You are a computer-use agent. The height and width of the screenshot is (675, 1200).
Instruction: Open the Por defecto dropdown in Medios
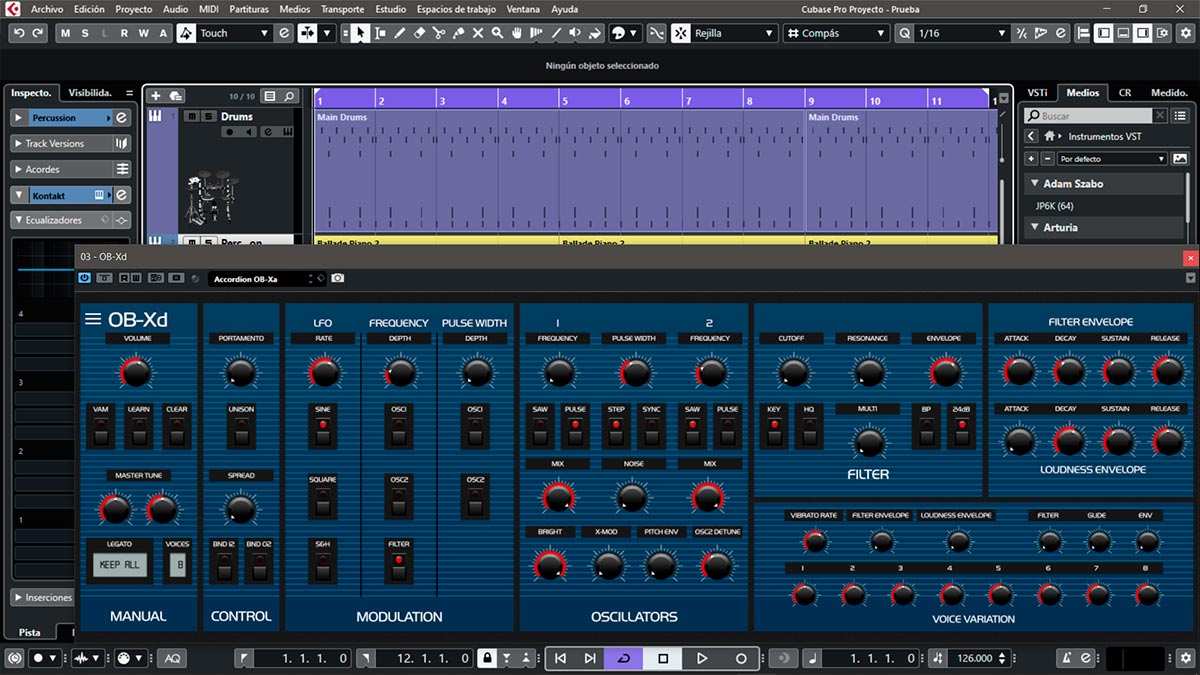pos(1112,159)
